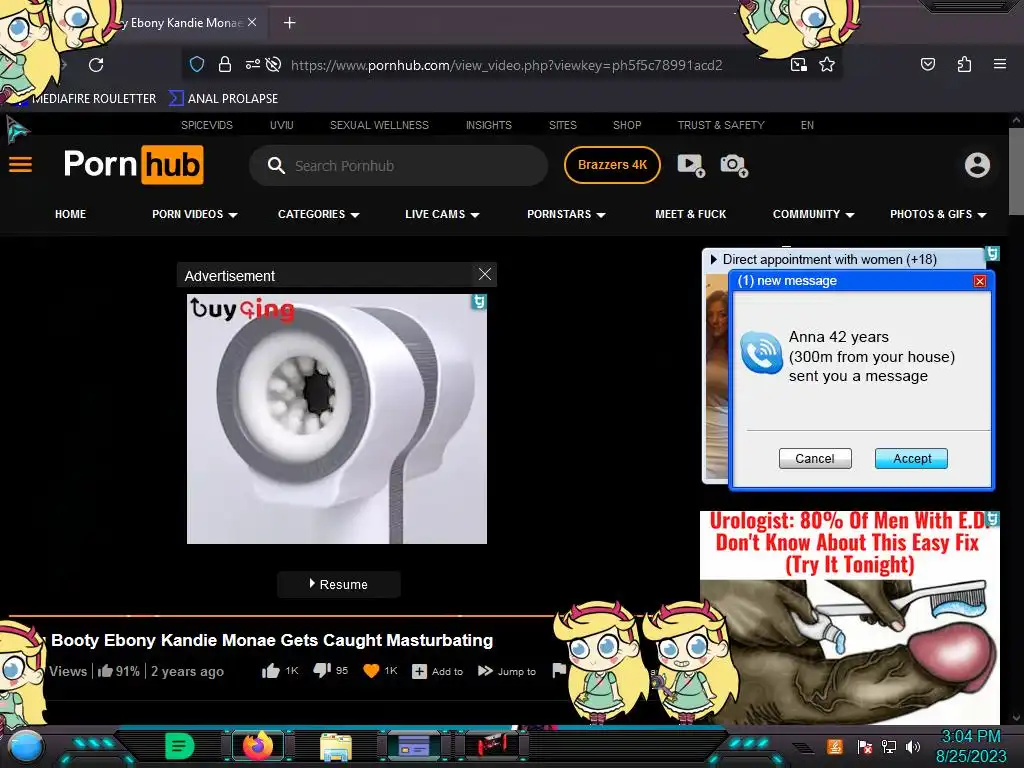1024x768 pixels.
Task: Open the SPICEVIDS top link
Action: [x=206, y=125]
